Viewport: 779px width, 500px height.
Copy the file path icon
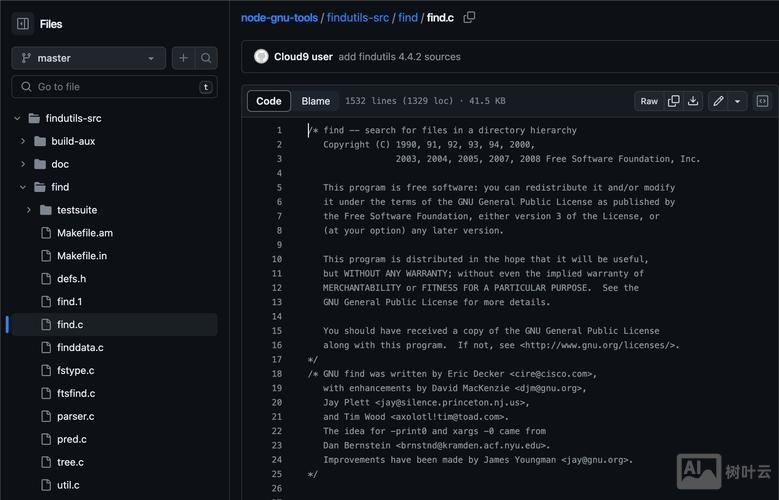470,17
